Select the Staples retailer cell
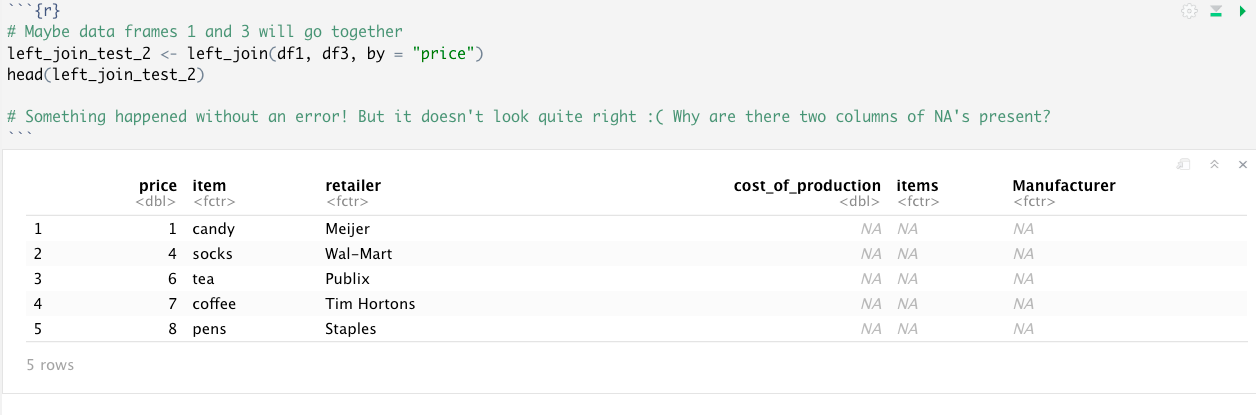The image size is (1256, 415). point(351,329)
